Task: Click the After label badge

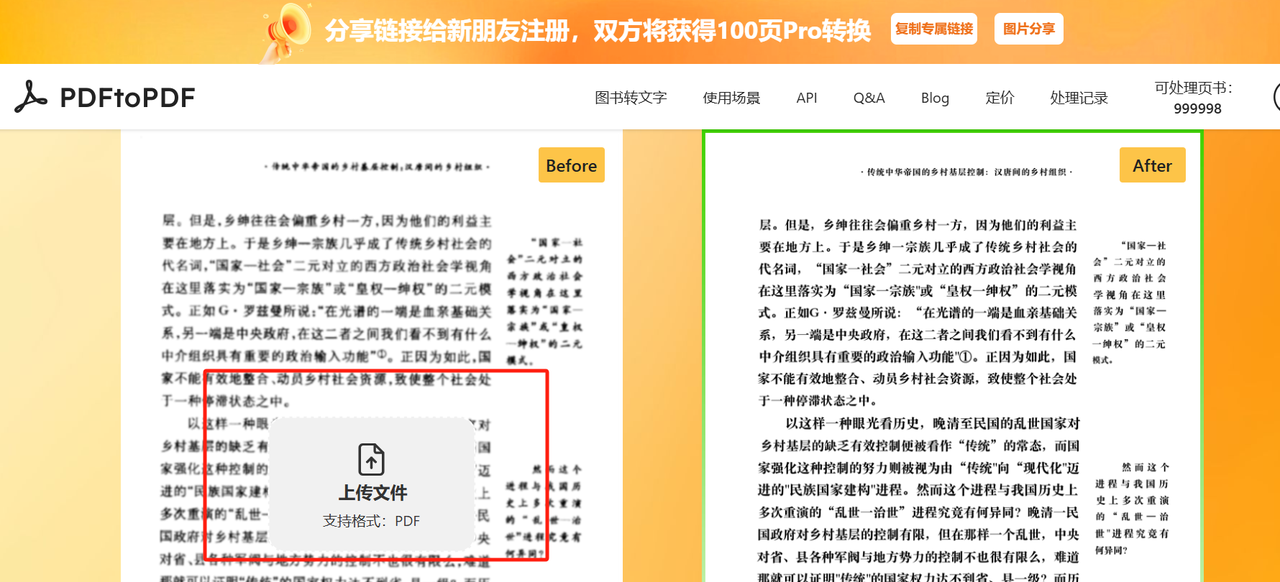Action: (1152, 166)
